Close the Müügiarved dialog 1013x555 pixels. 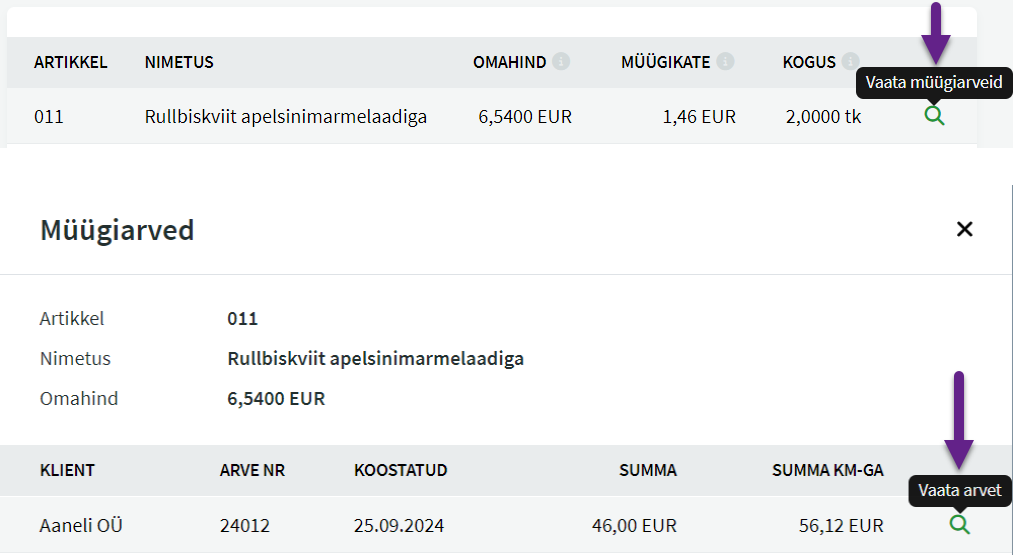(965, 229)
